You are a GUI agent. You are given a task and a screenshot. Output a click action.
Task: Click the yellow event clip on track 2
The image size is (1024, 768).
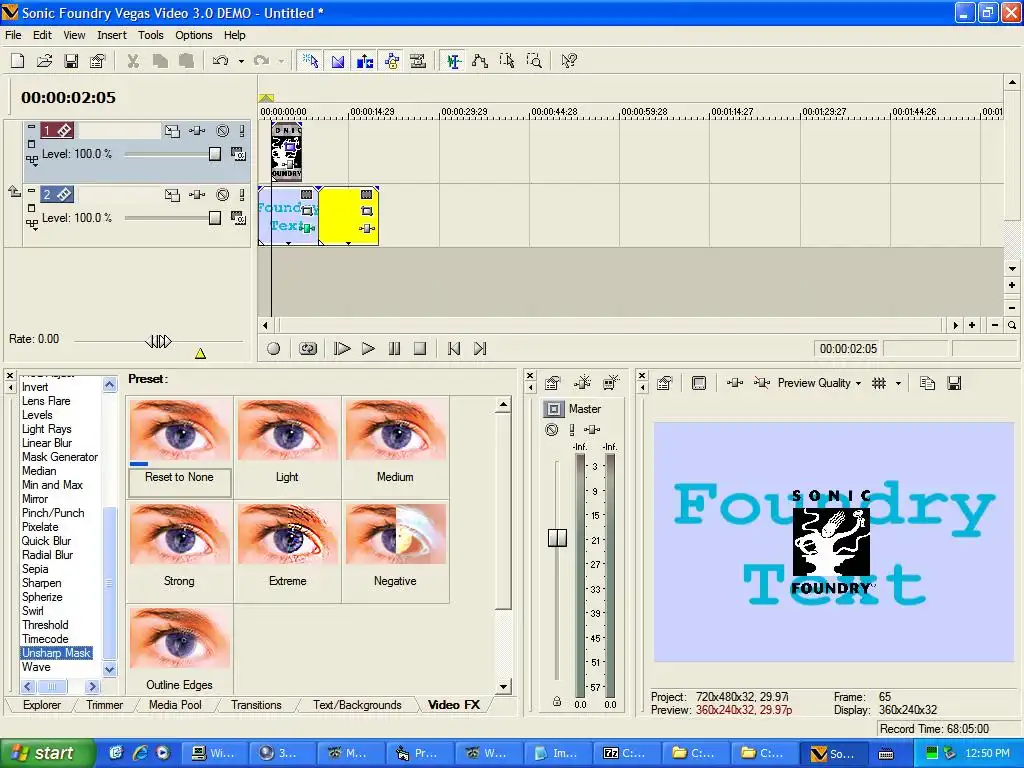[x=349, y=216]
